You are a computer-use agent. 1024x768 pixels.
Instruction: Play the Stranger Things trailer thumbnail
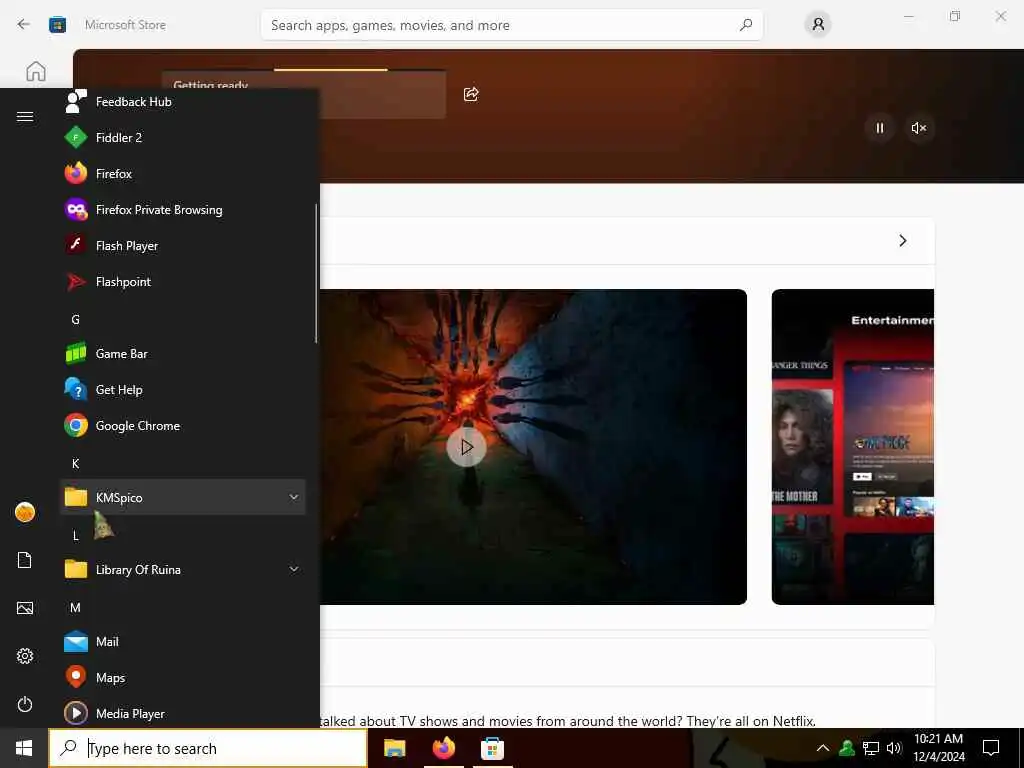tap(466, 447)
